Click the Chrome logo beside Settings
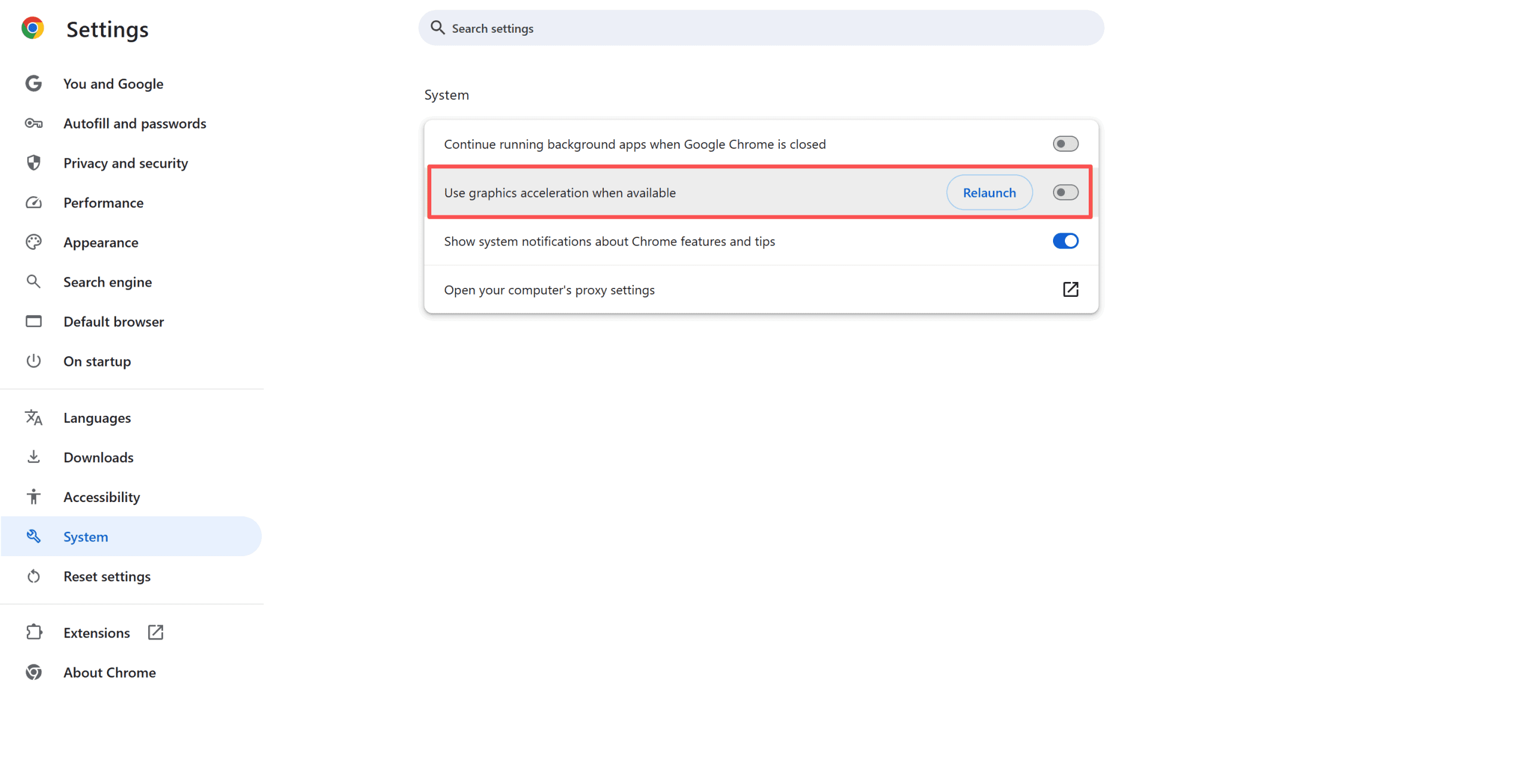 click(x=33, y=28)
